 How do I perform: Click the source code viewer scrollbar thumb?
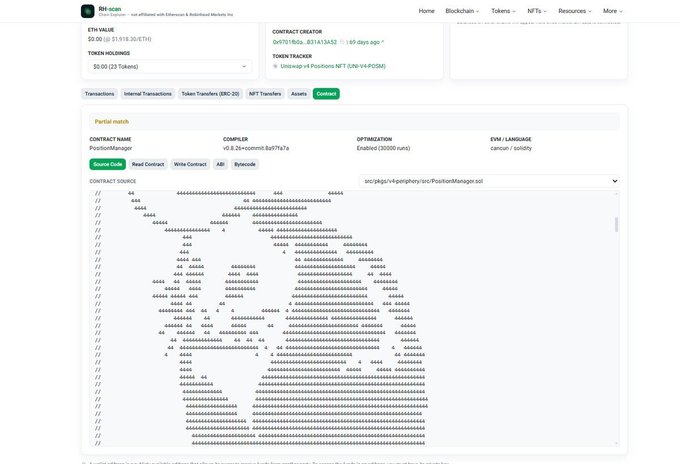point(616,225)
